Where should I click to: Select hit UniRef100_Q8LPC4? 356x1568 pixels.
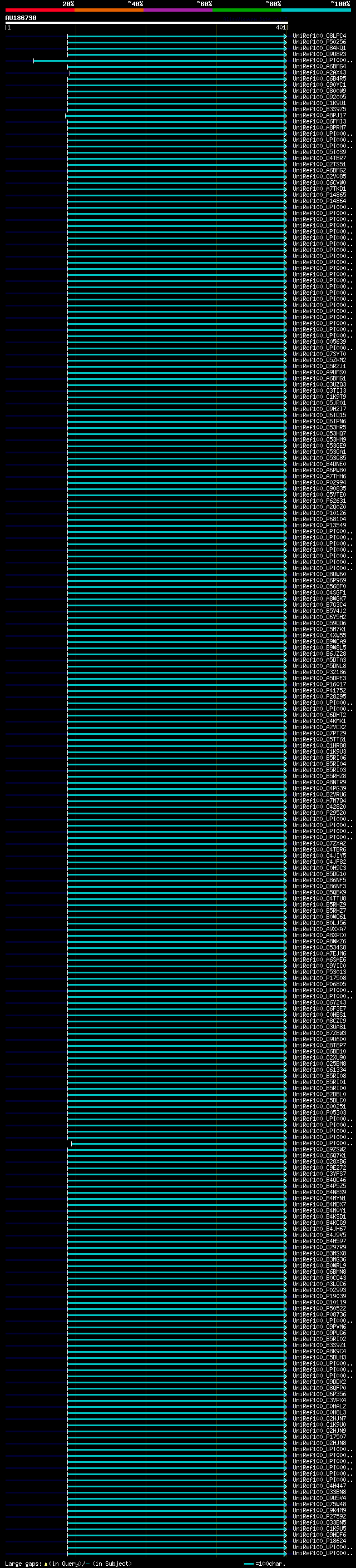(x=319, y=36)
